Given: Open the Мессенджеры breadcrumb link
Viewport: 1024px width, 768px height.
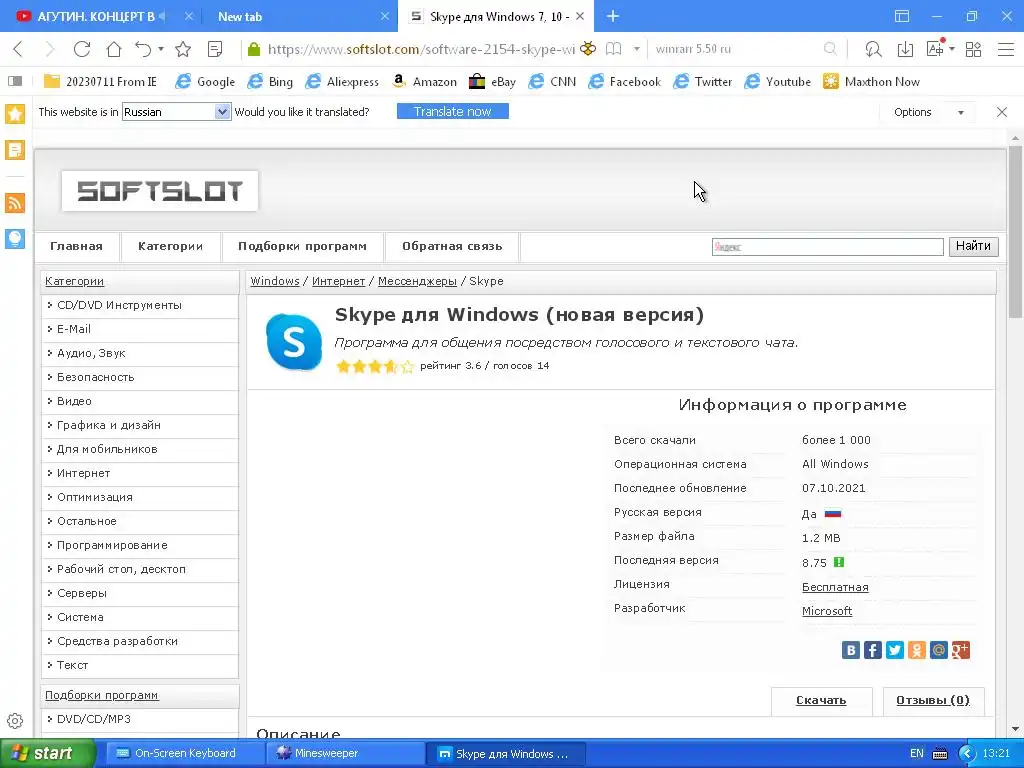Looking at the screenshot, I should click(x=417, y=281).
